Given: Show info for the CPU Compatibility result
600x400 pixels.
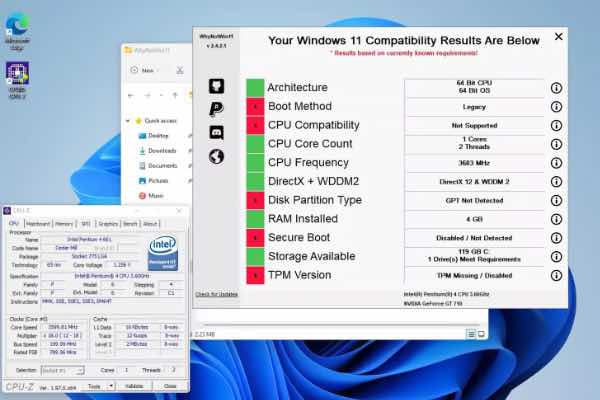Looking at the screenshot, I should point(556,126).
